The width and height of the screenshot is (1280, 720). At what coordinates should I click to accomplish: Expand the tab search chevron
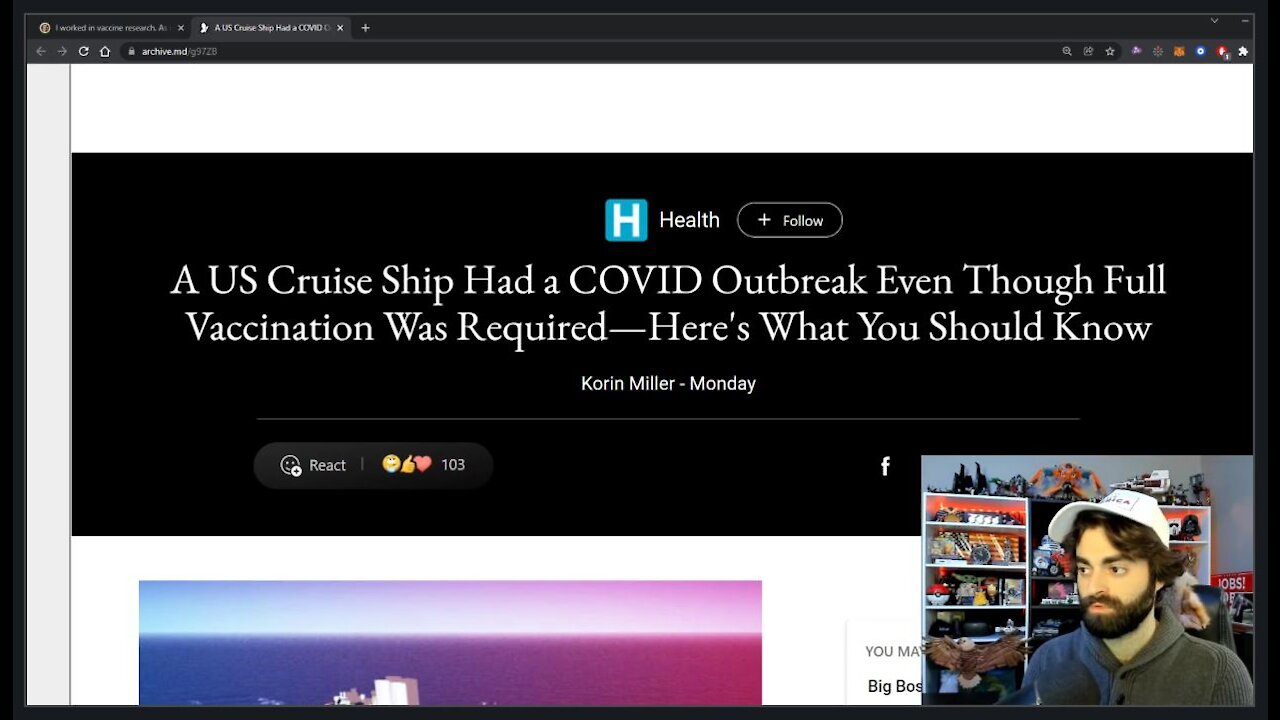pyautogui.click(x=1214, y=20)
